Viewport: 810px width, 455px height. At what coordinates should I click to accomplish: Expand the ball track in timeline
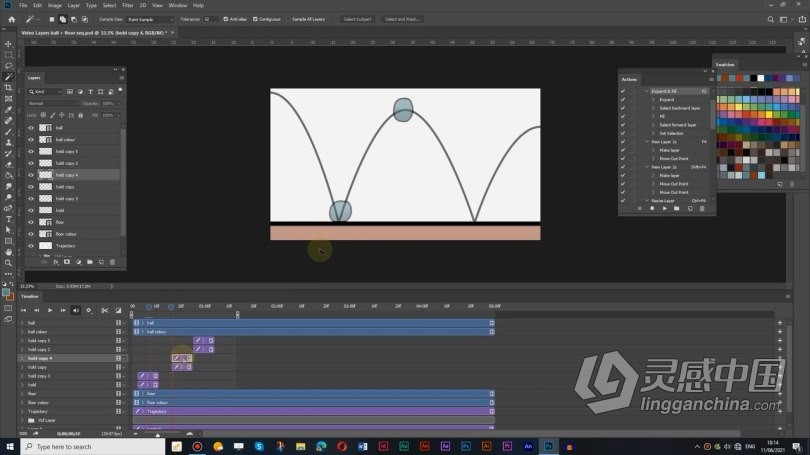22,323
